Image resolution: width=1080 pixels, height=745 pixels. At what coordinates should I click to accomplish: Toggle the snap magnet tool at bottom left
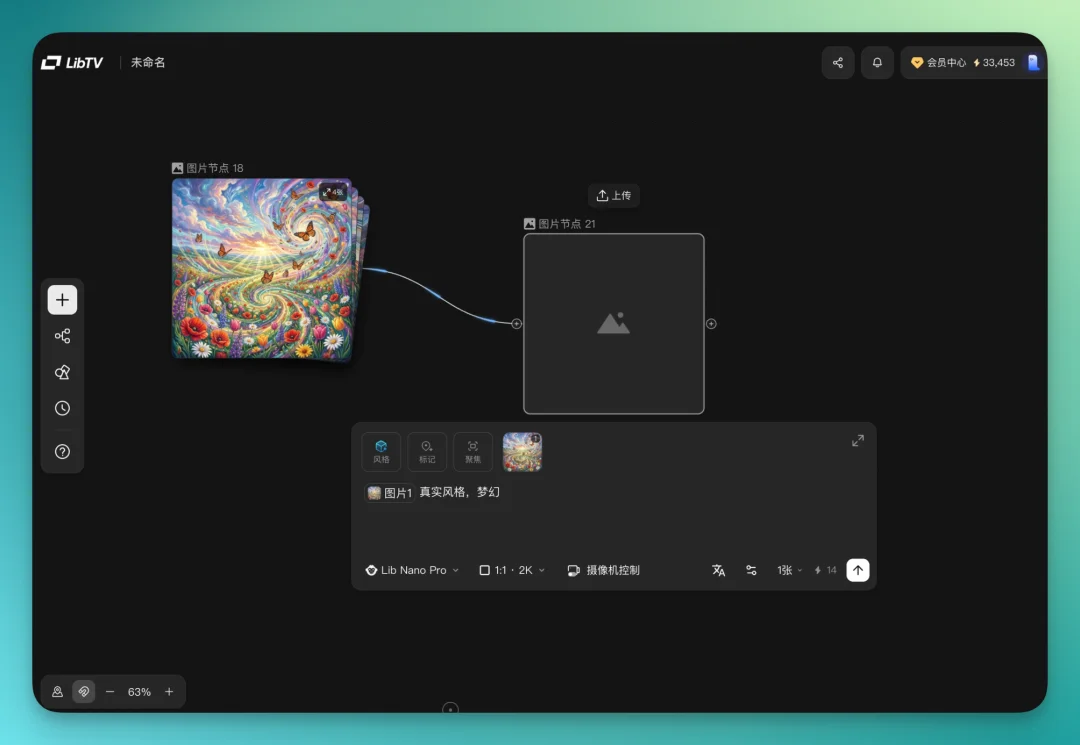tap(83, 691)
